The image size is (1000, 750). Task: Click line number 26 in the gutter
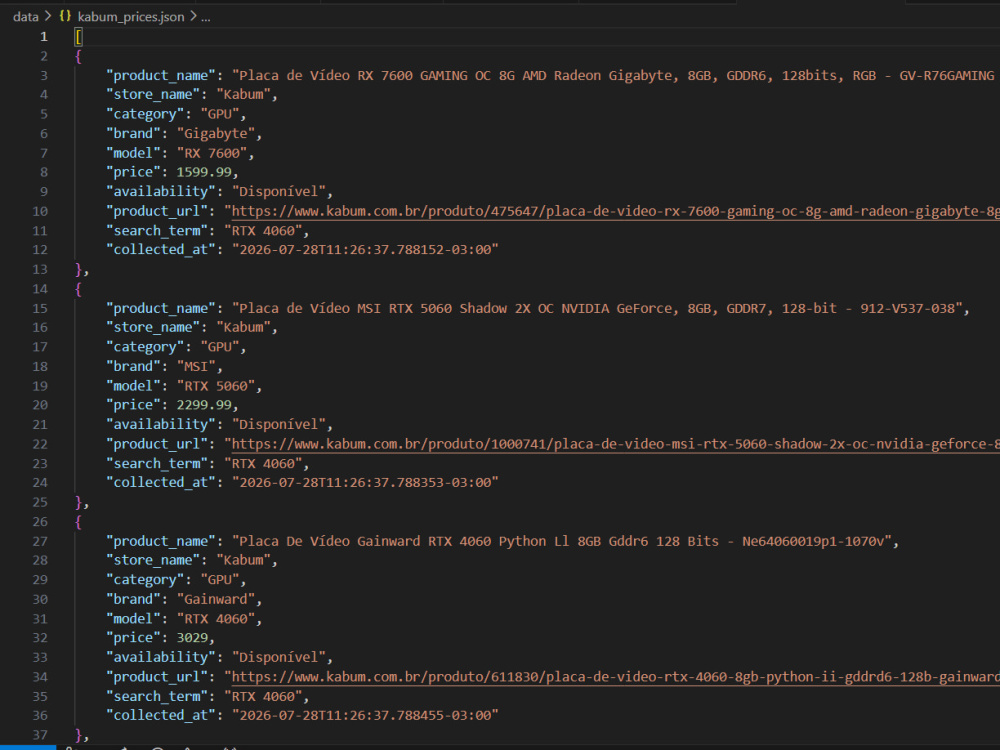(x=40, y=522)
